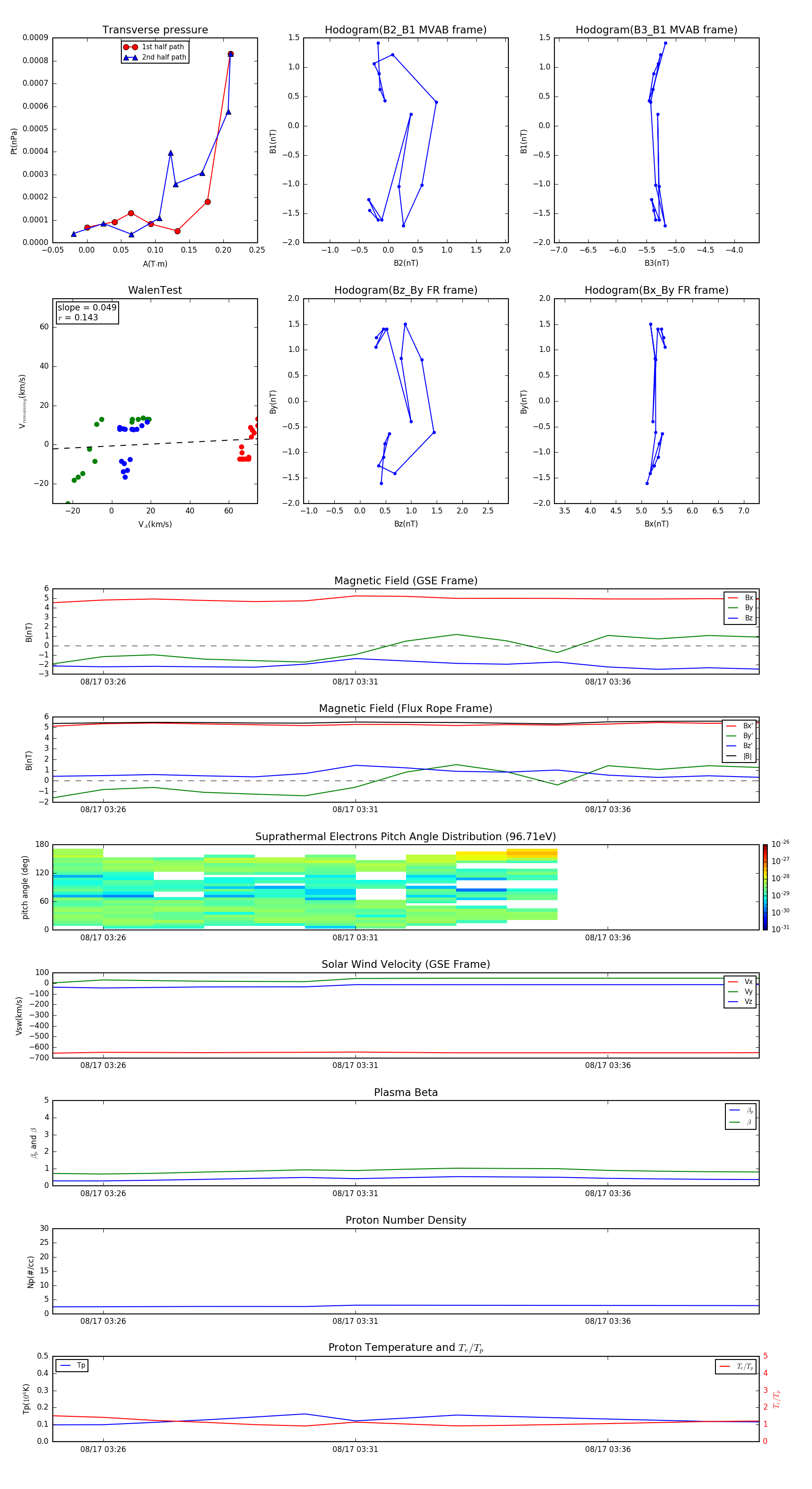
Task: Click the 'Plasma Beta' plot title
Action: click(406, 1093)
